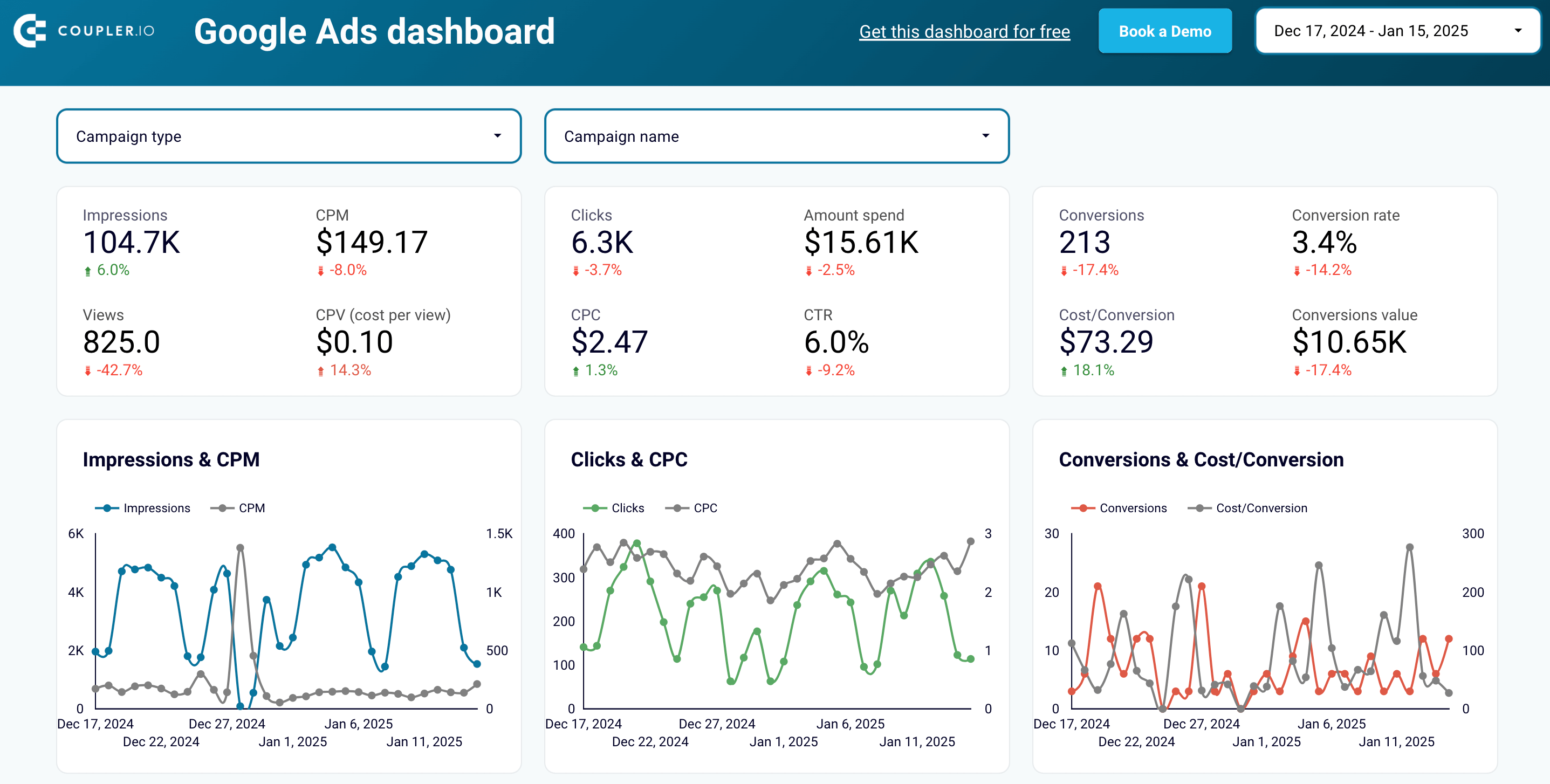Open the Campaign name dropdown
The height and width of the screenshot is (784, 1550).
click(776, 136)
